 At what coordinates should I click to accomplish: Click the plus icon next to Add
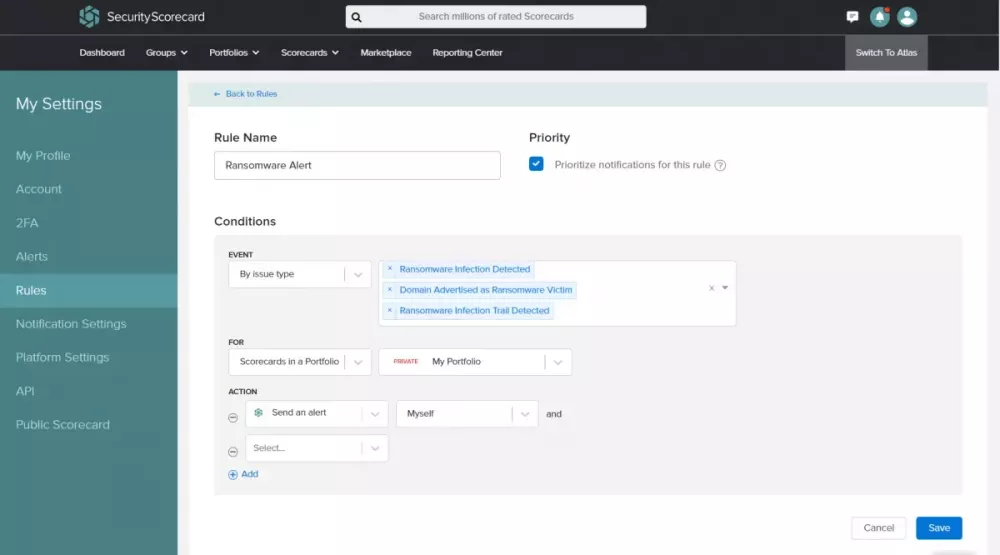[233, 475]
